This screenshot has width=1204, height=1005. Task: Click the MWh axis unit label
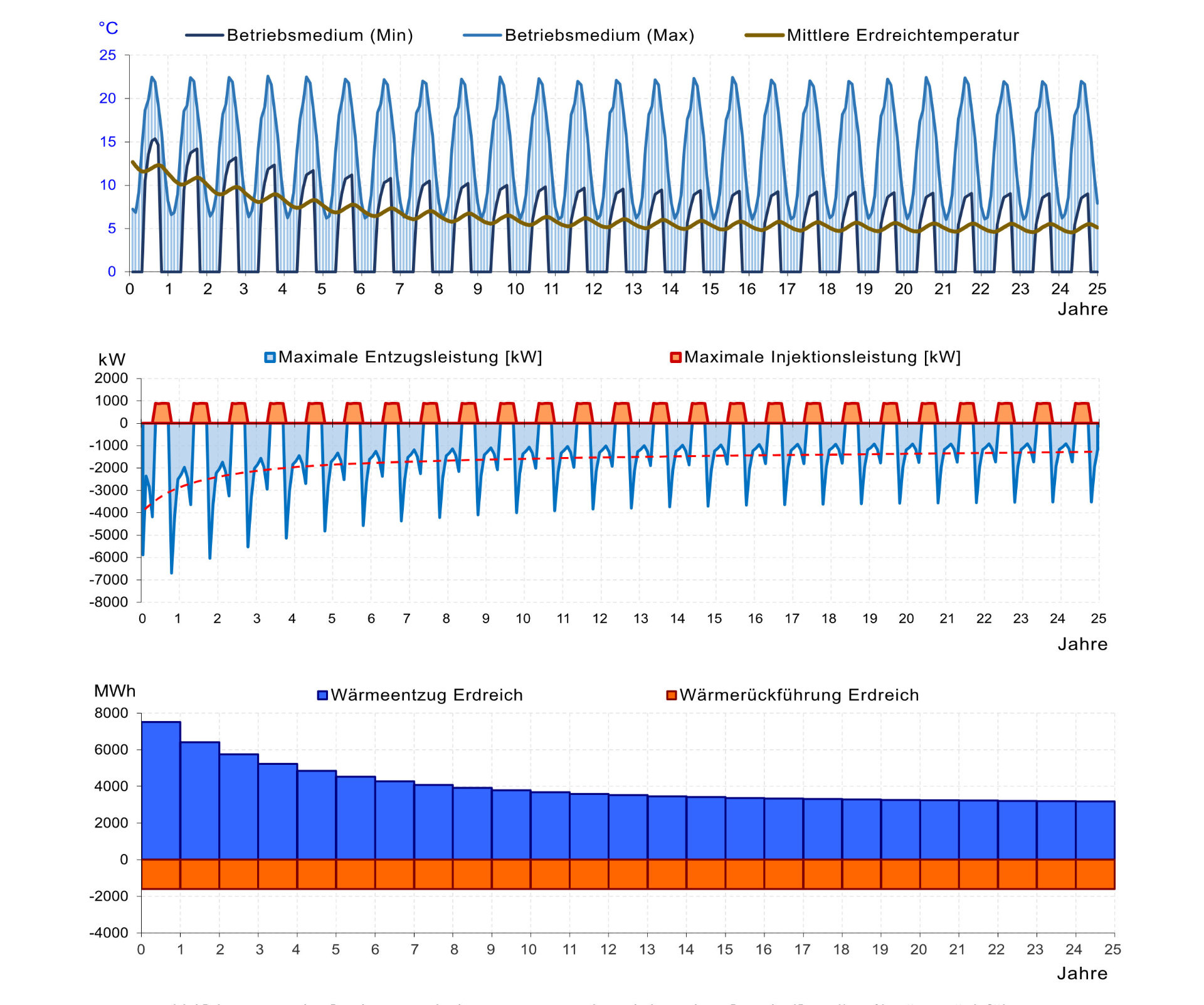114,691
